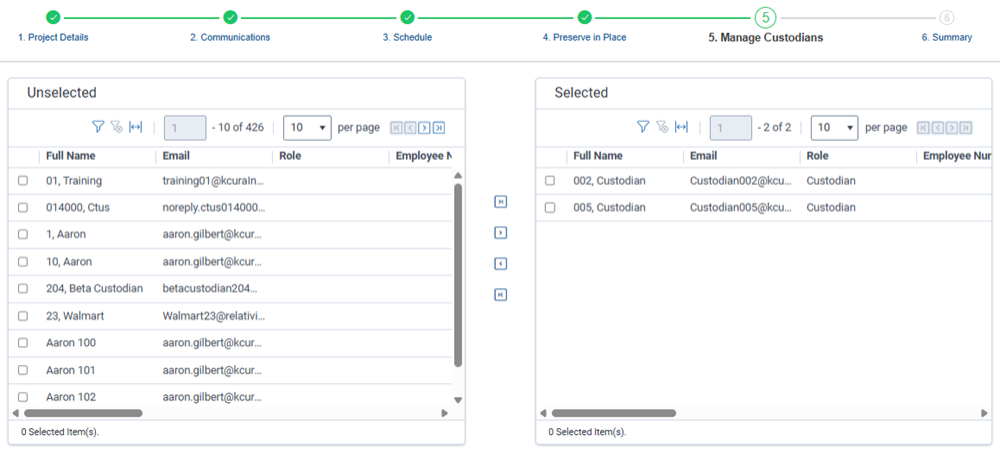Clear filters icon in Unselected panel
1000x455 pixels.
point(116,127)
